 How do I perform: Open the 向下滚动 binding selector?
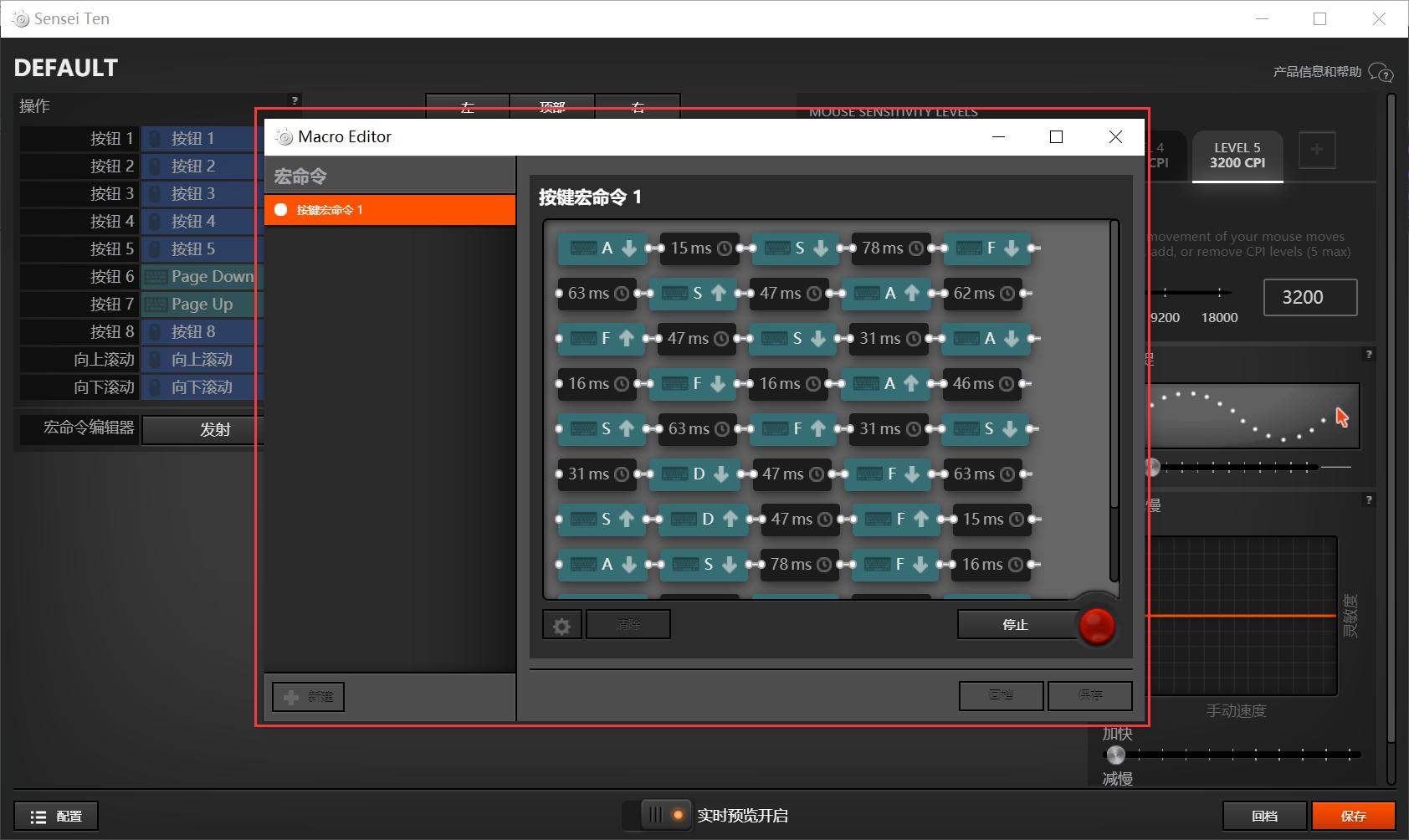coord(202,387)
